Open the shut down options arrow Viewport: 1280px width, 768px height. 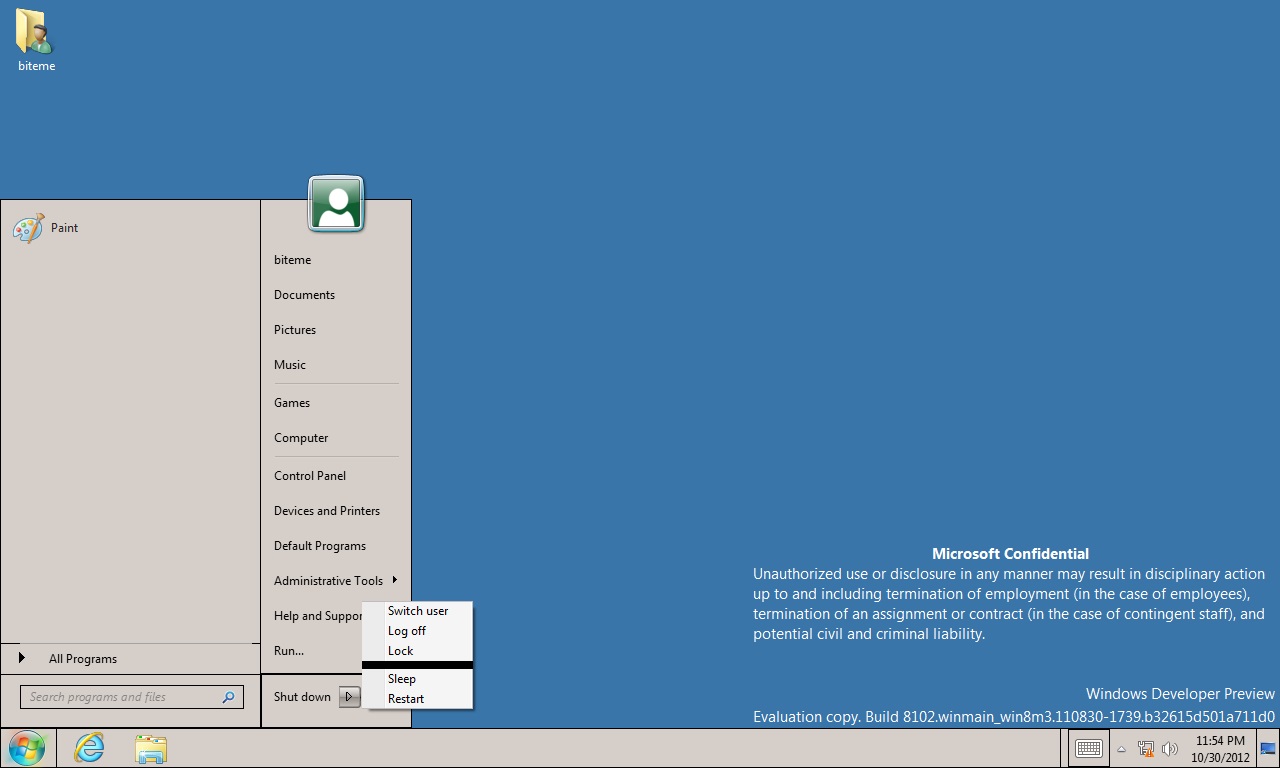[x=349, y=697]
